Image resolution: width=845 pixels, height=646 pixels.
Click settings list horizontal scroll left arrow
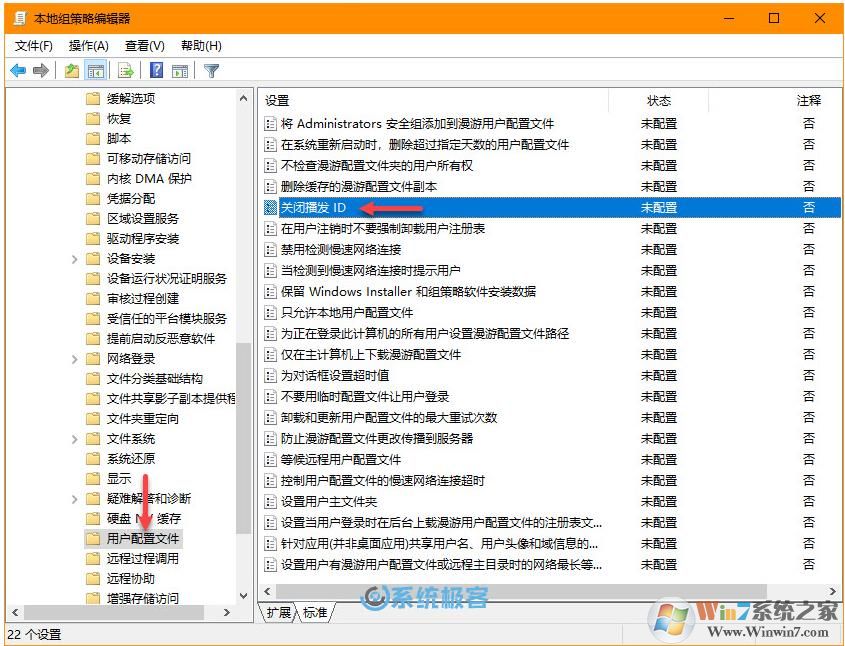tap(267, 591)
